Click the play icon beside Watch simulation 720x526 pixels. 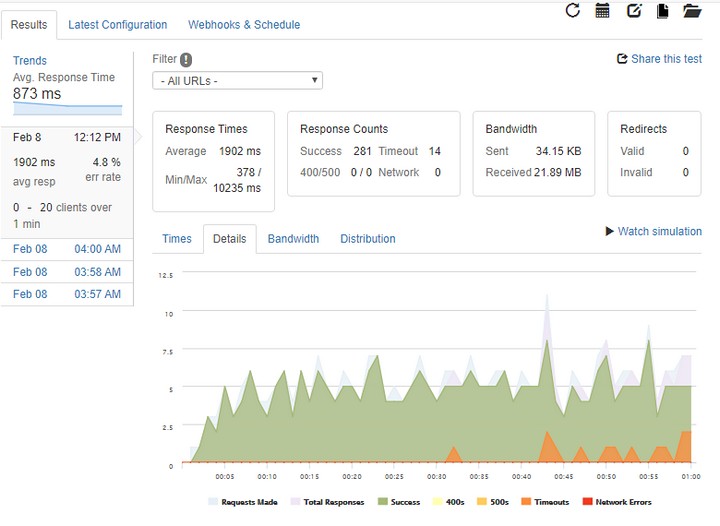click(610, 231)
